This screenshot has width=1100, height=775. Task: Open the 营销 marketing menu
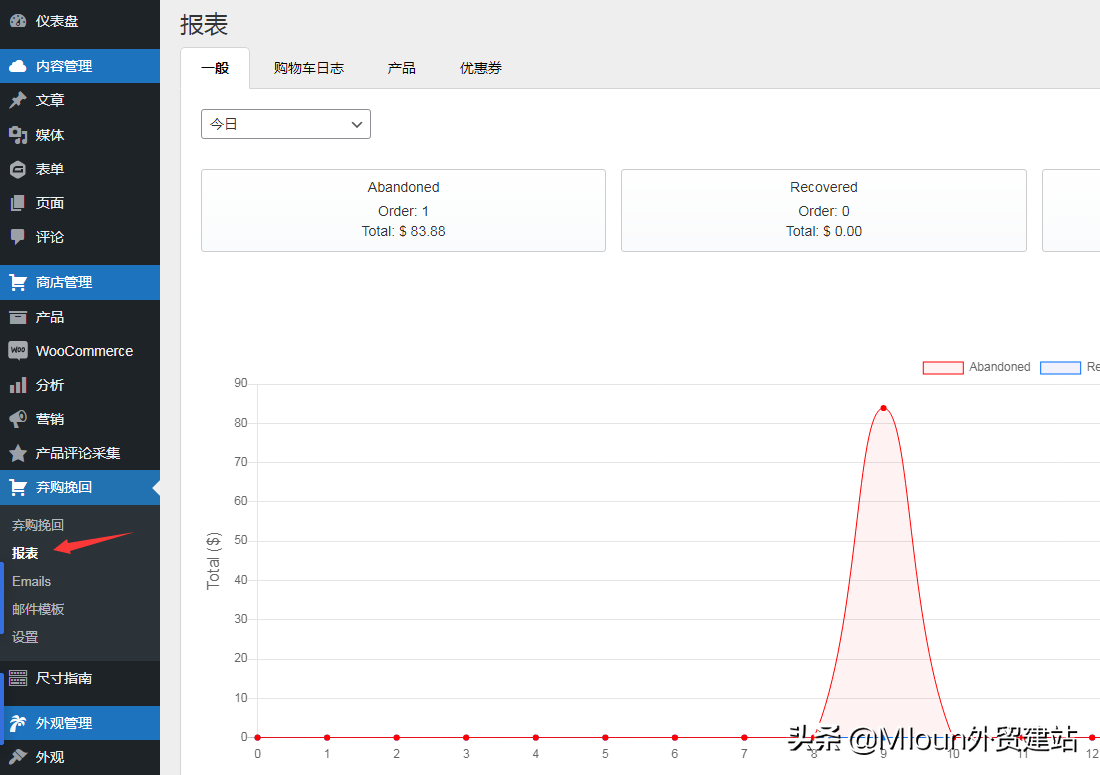click(x=80, y=419)
